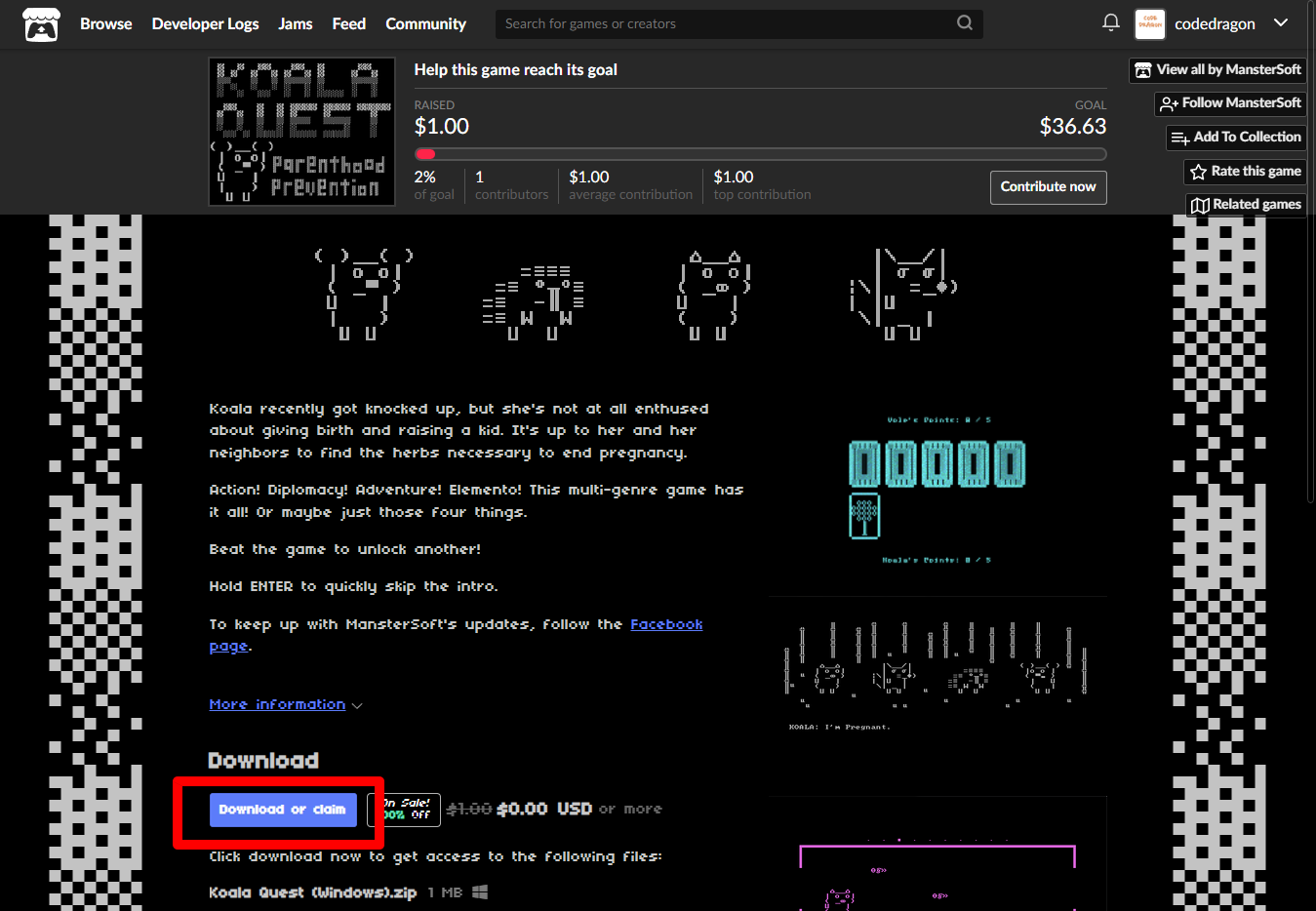The image size is (1316, 911).
Task: Click the $1.00 raised amount
Action: [x=442, y=126]
